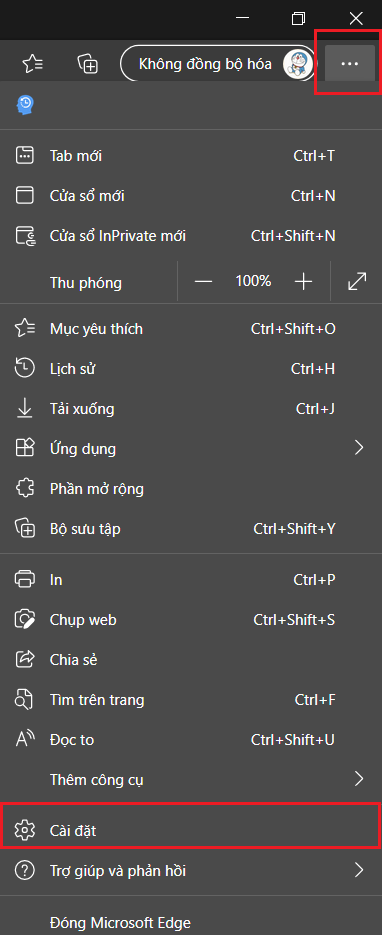Viewport: 382px width, 935px height.
Task: Expand the Ứng dụng submenu arrow
Action: click(x=359, y=448)
